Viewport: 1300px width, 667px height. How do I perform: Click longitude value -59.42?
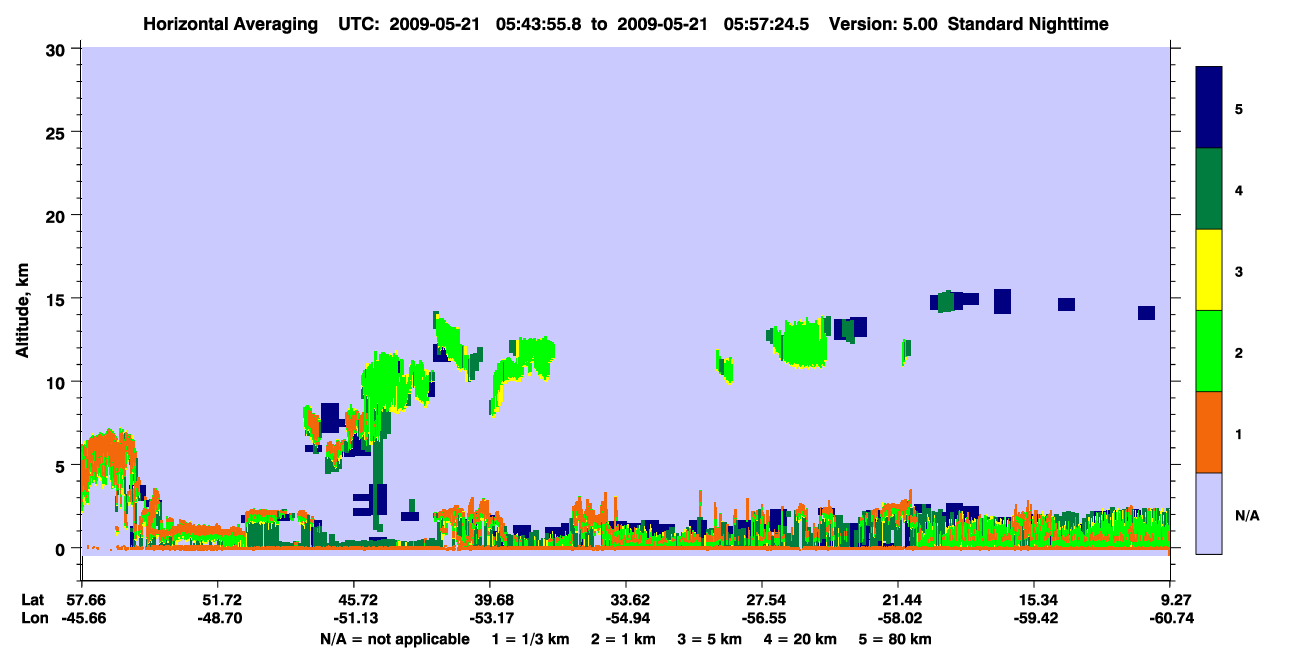[1034, 618]
